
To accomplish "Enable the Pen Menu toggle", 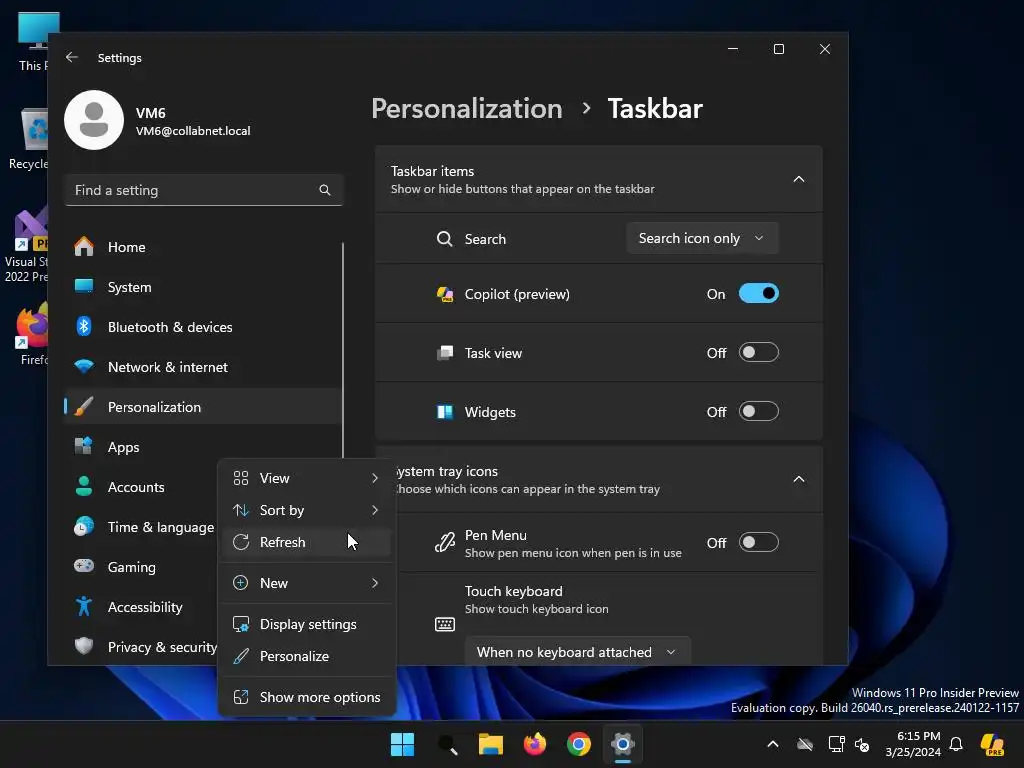I will [758, 542].
